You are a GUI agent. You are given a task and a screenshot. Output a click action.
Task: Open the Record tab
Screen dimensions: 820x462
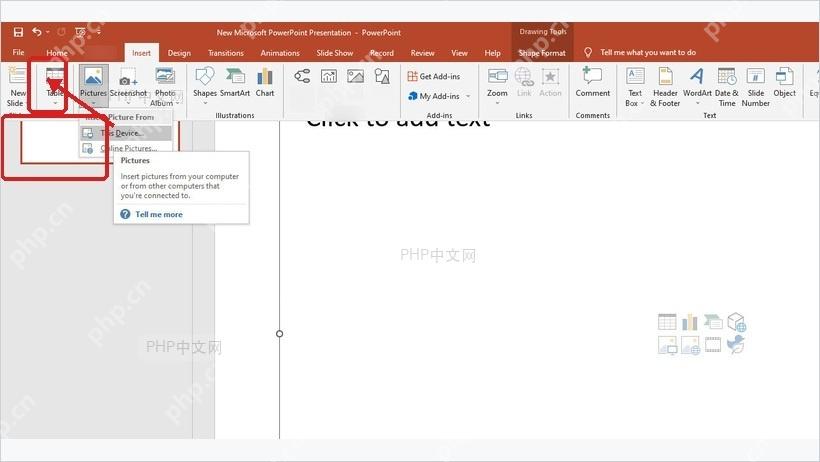[x=382, y=53]
